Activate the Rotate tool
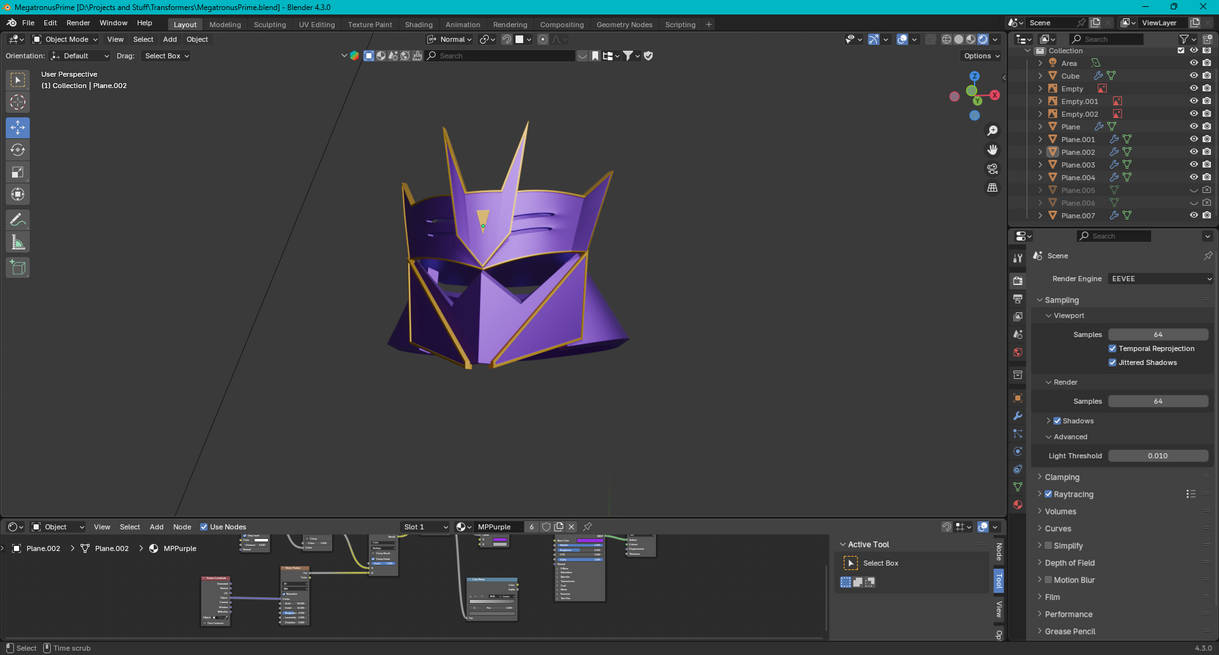1219x655 pixels. coord(18,150)
